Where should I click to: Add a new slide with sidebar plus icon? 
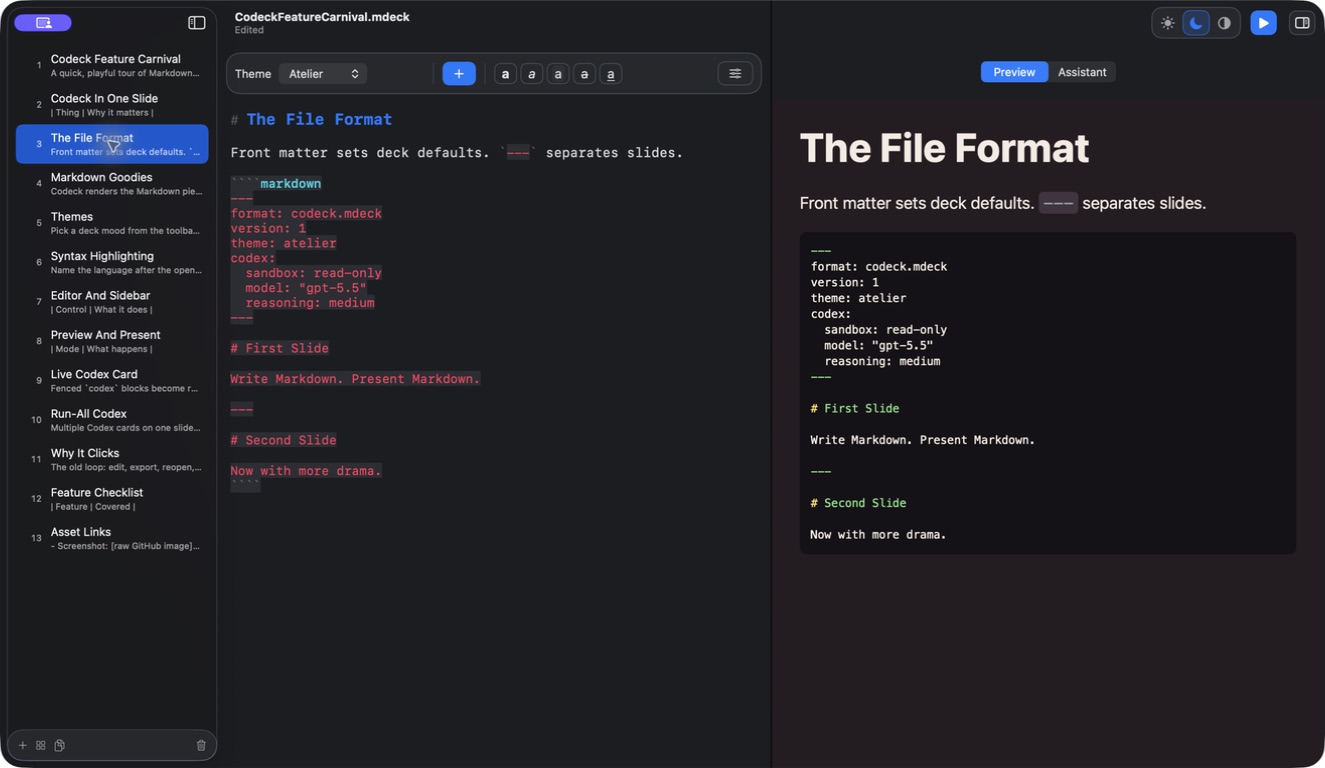[x=23, y=745]
